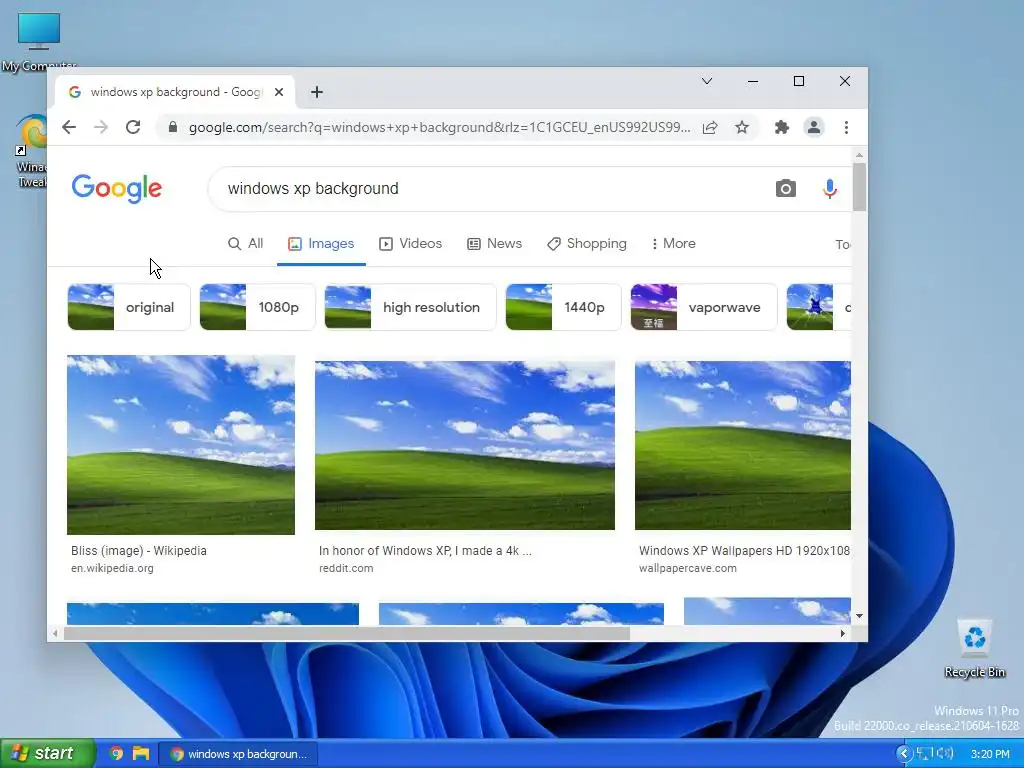This screenshot has height=768, width=1024.
Task: Select the 'vaporwave' filter chip
Action: tap(704, 307)
